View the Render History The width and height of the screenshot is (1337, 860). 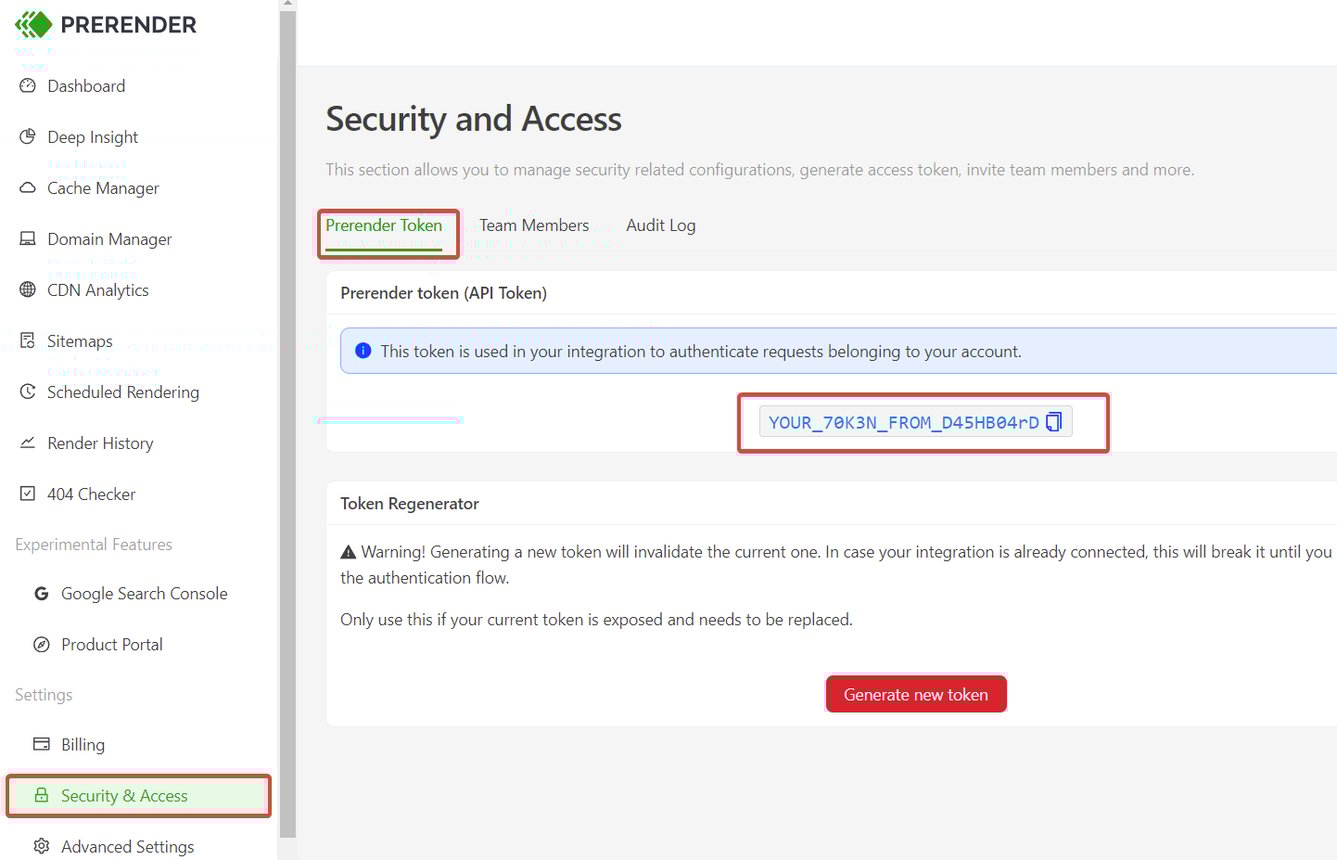tap(101, 443)
